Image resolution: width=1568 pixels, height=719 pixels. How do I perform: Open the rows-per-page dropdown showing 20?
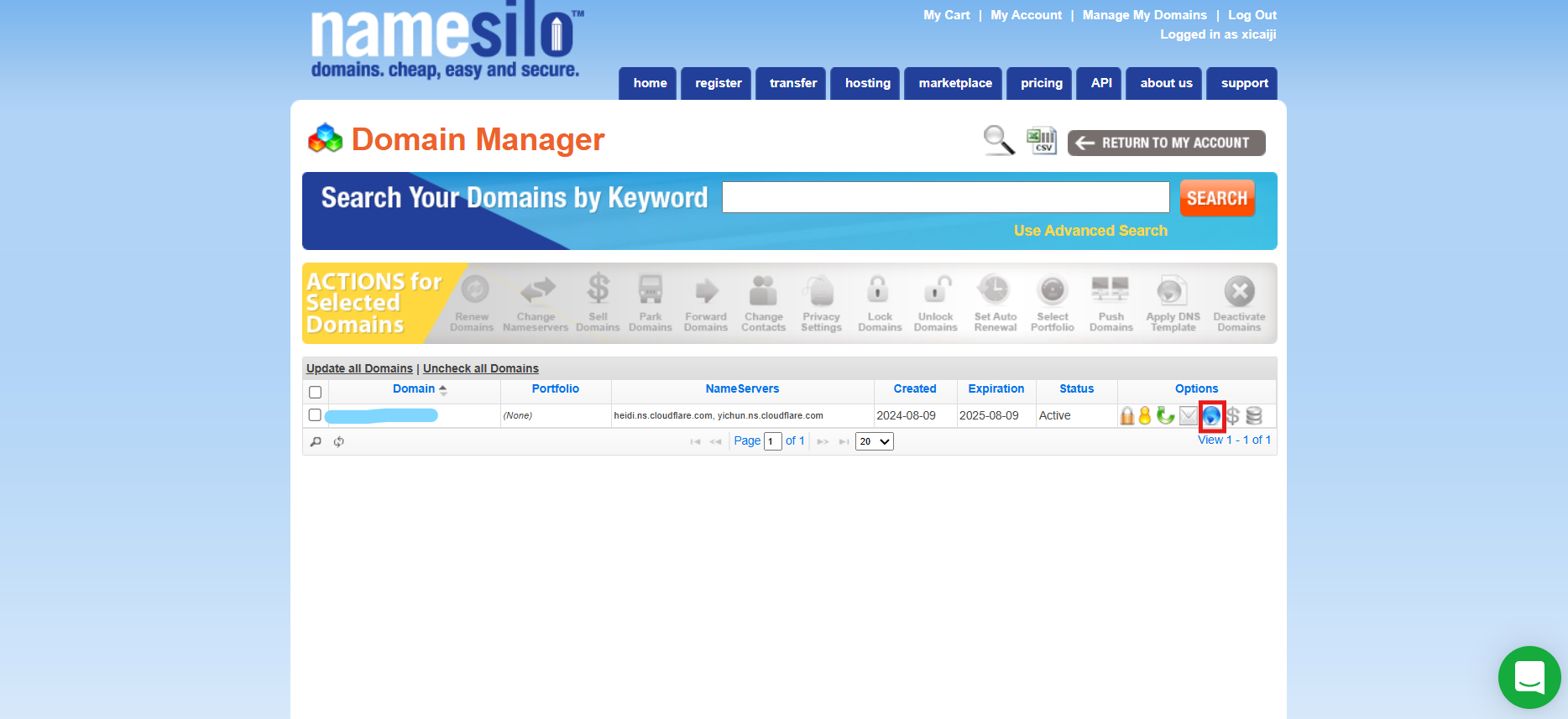[x=874, y=441]
